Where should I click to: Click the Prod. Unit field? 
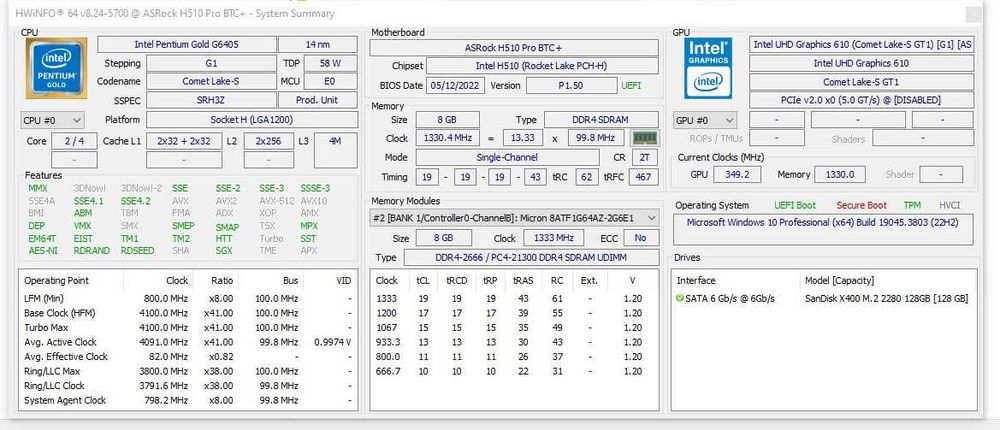pyautogui.click(x=318, y=100)
